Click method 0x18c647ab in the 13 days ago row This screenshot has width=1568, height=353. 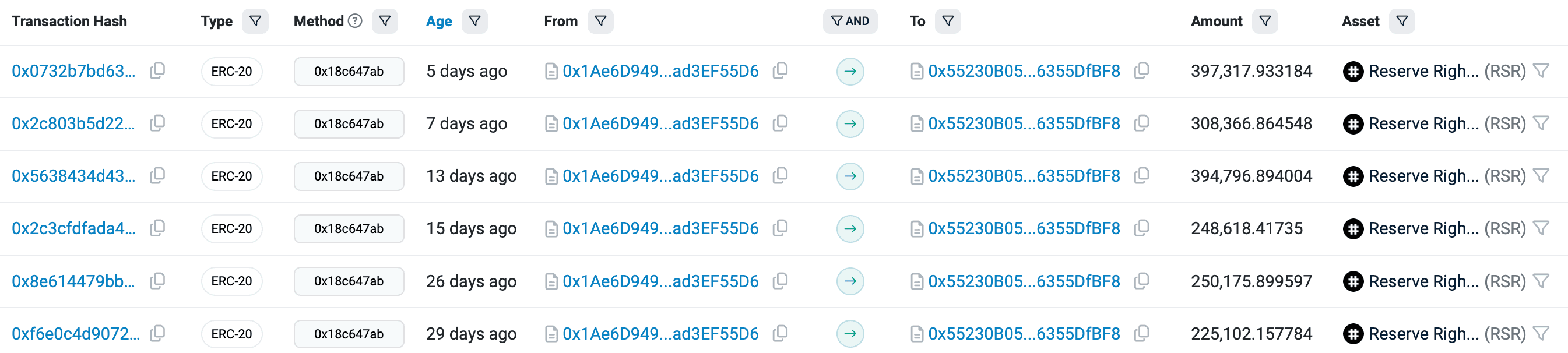[349, 176]
